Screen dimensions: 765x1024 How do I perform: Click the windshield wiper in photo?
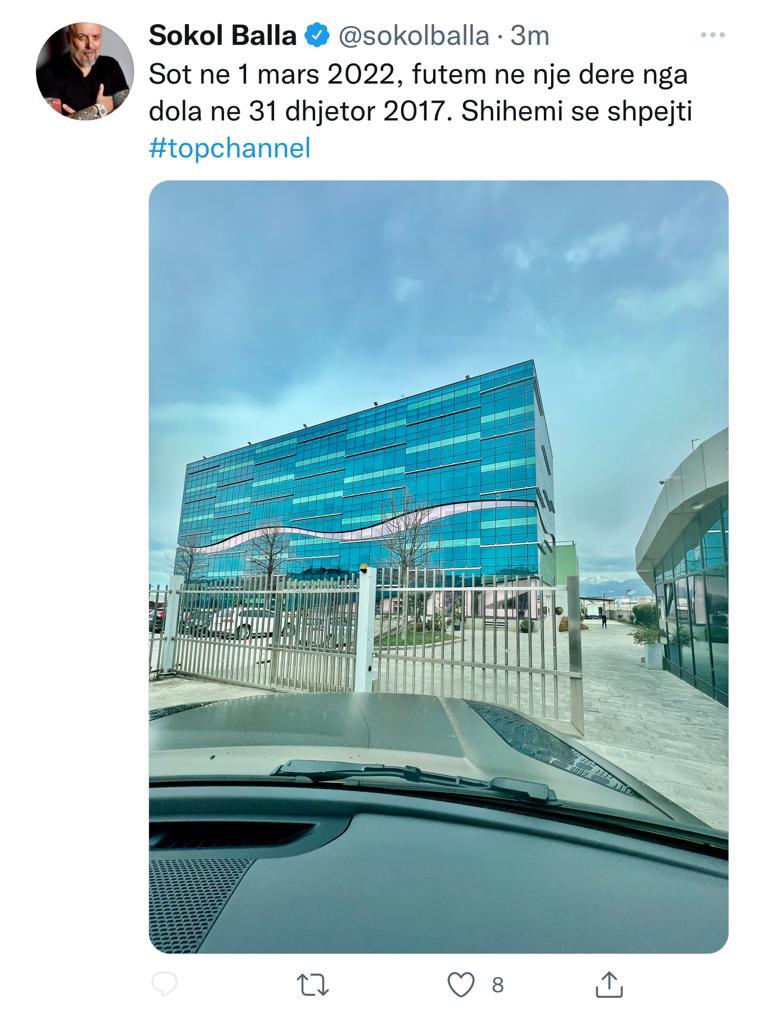point(415,779)
